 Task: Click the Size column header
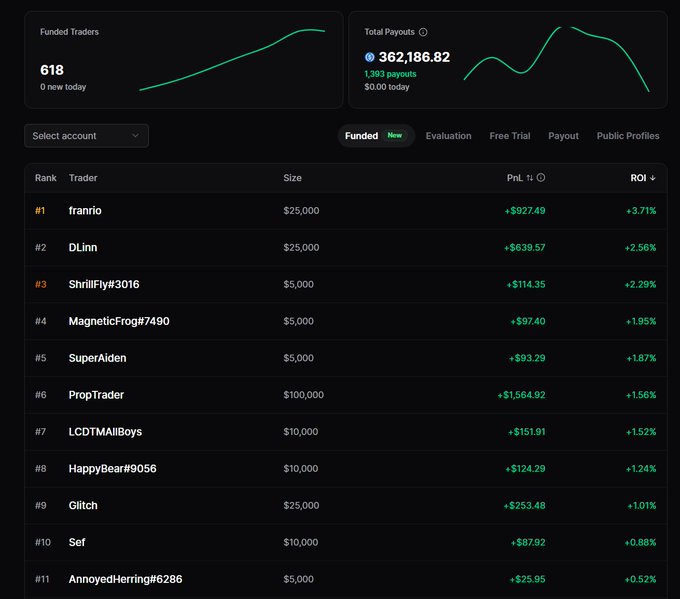pyautogui.click(x=292, y=178)
